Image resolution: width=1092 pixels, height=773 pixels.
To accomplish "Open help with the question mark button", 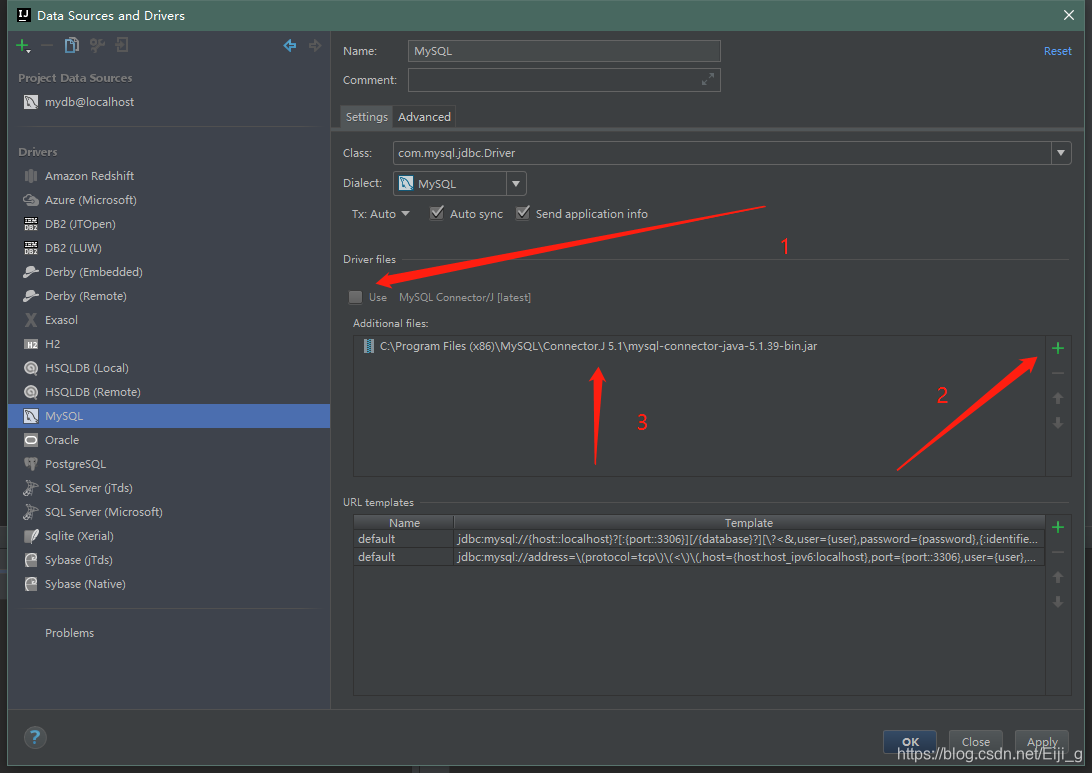I will pyautogui.click(x=35, y=737).
